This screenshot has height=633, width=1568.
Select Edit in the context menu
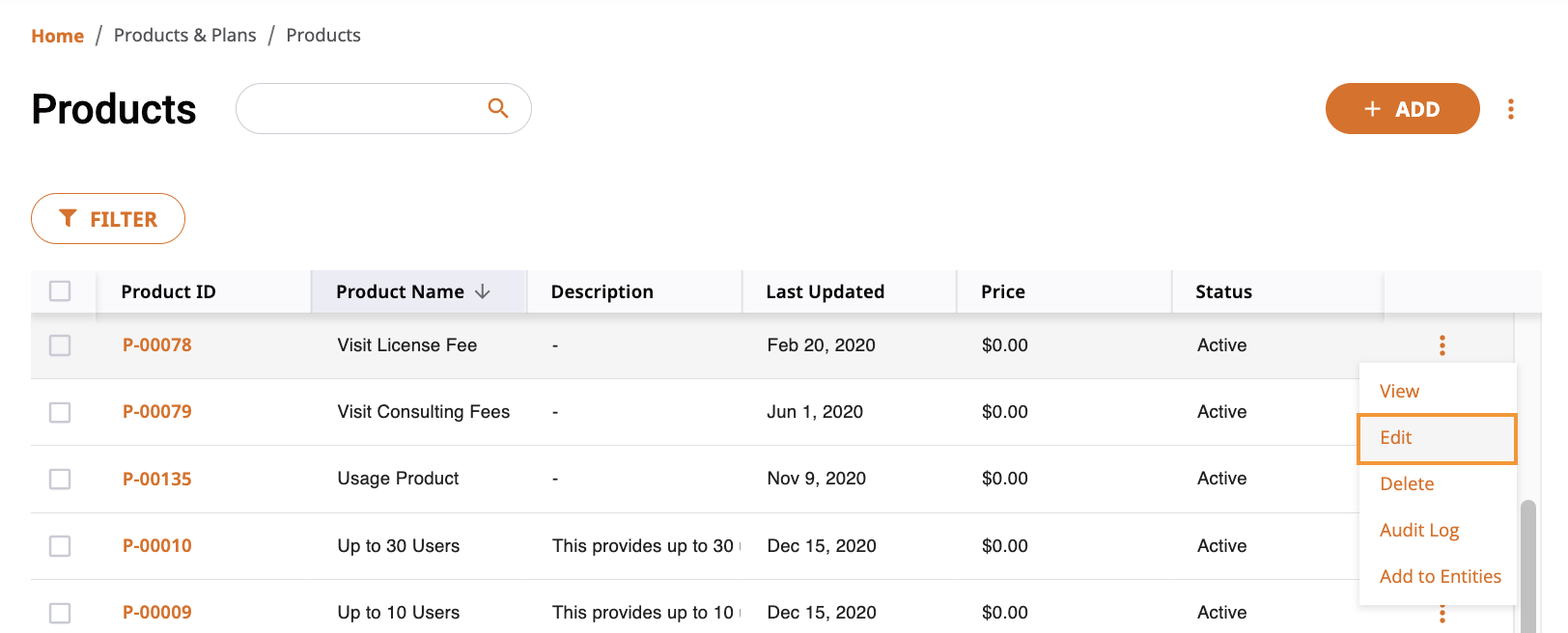click(1395, 437)
